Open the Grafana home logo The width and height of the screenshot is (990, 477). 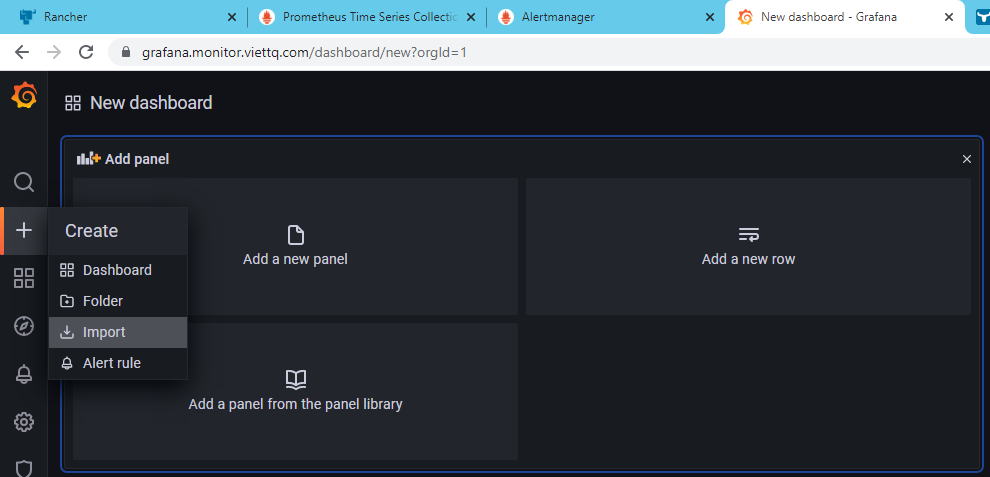point(24,96)
